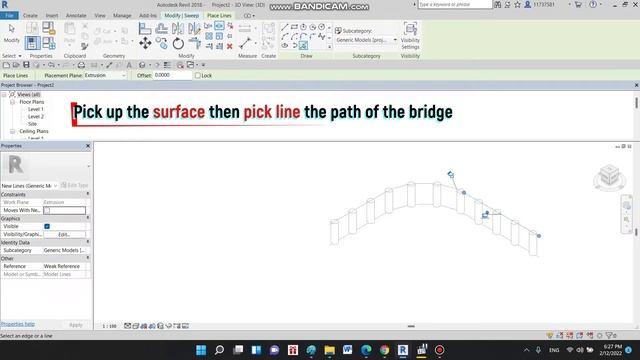
Task: Toggle the Lock checkbox in options bar
Action: coord(198,76)
